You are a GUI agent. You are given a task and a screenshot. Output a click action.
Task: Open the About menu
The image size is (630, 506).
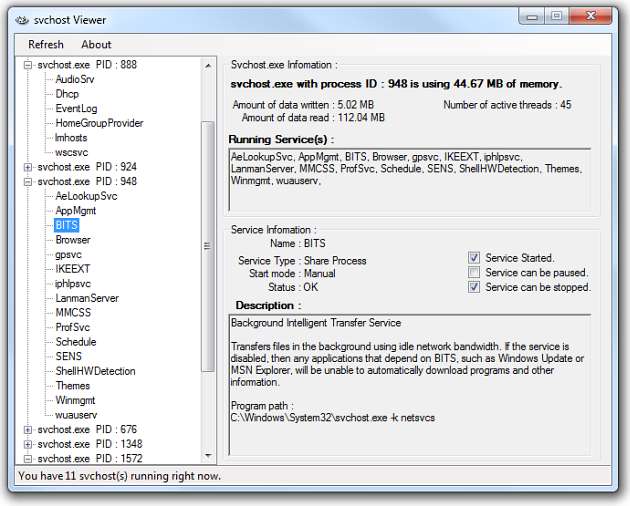point(96,44)
